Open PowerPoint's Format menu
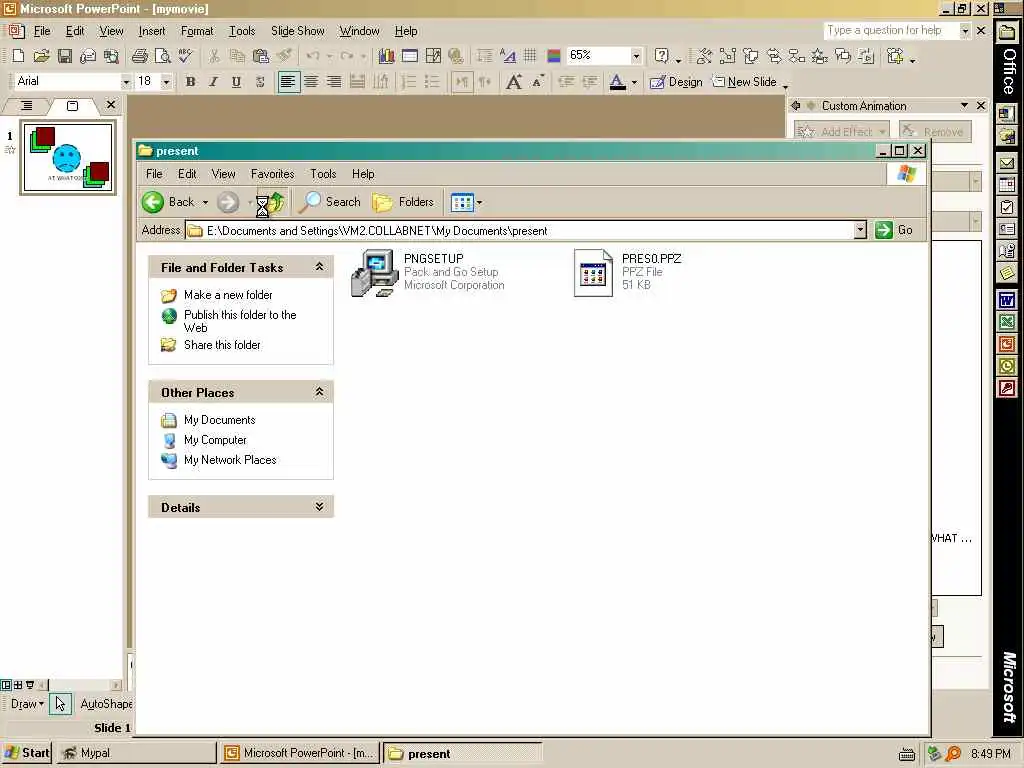 click(x=197, y=31)
